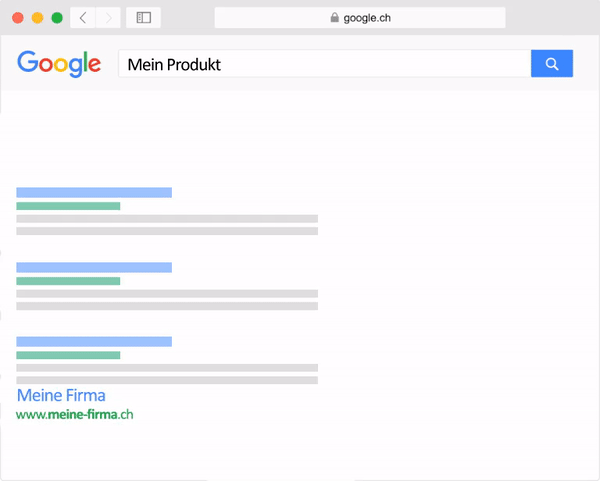
Task: Click the first result's gray description text
Action: (x=167, y=225)
